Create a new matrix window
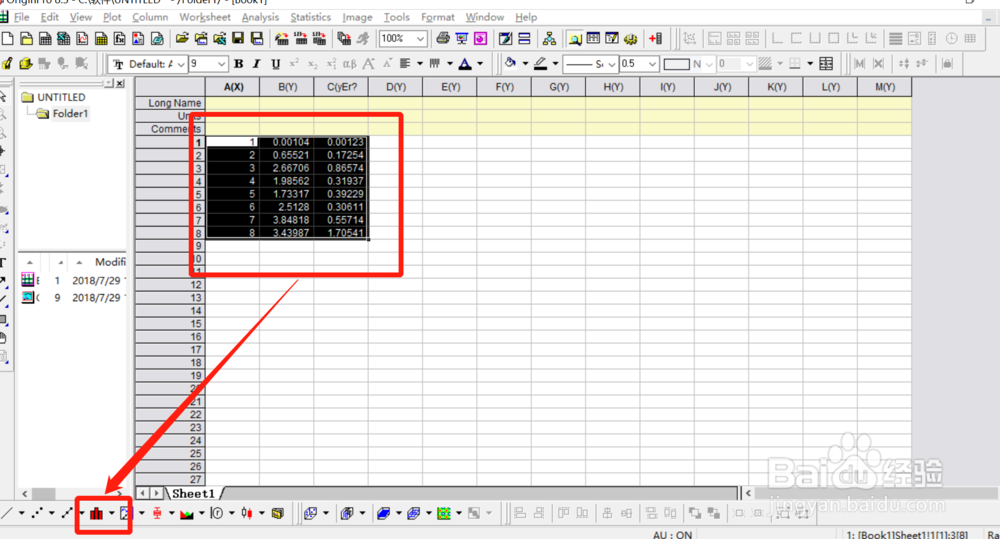The height and width of the screenshot is (539, 1000). 101,39
